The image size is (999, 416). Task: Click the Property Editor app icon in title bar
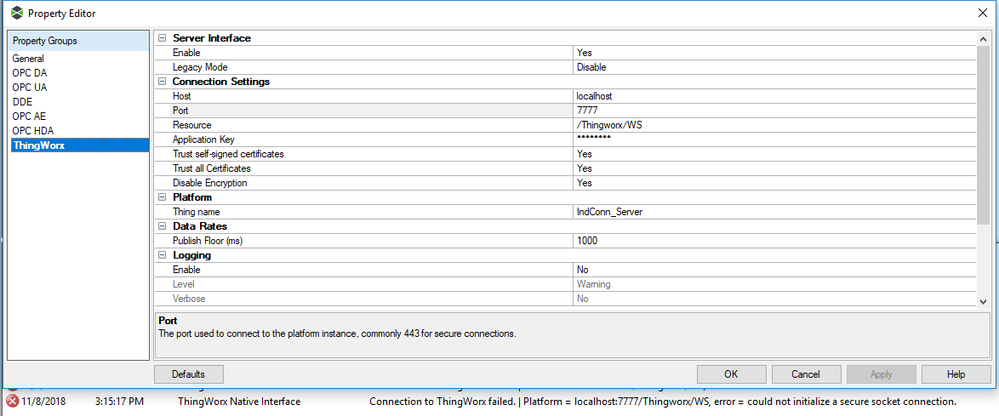17,13
